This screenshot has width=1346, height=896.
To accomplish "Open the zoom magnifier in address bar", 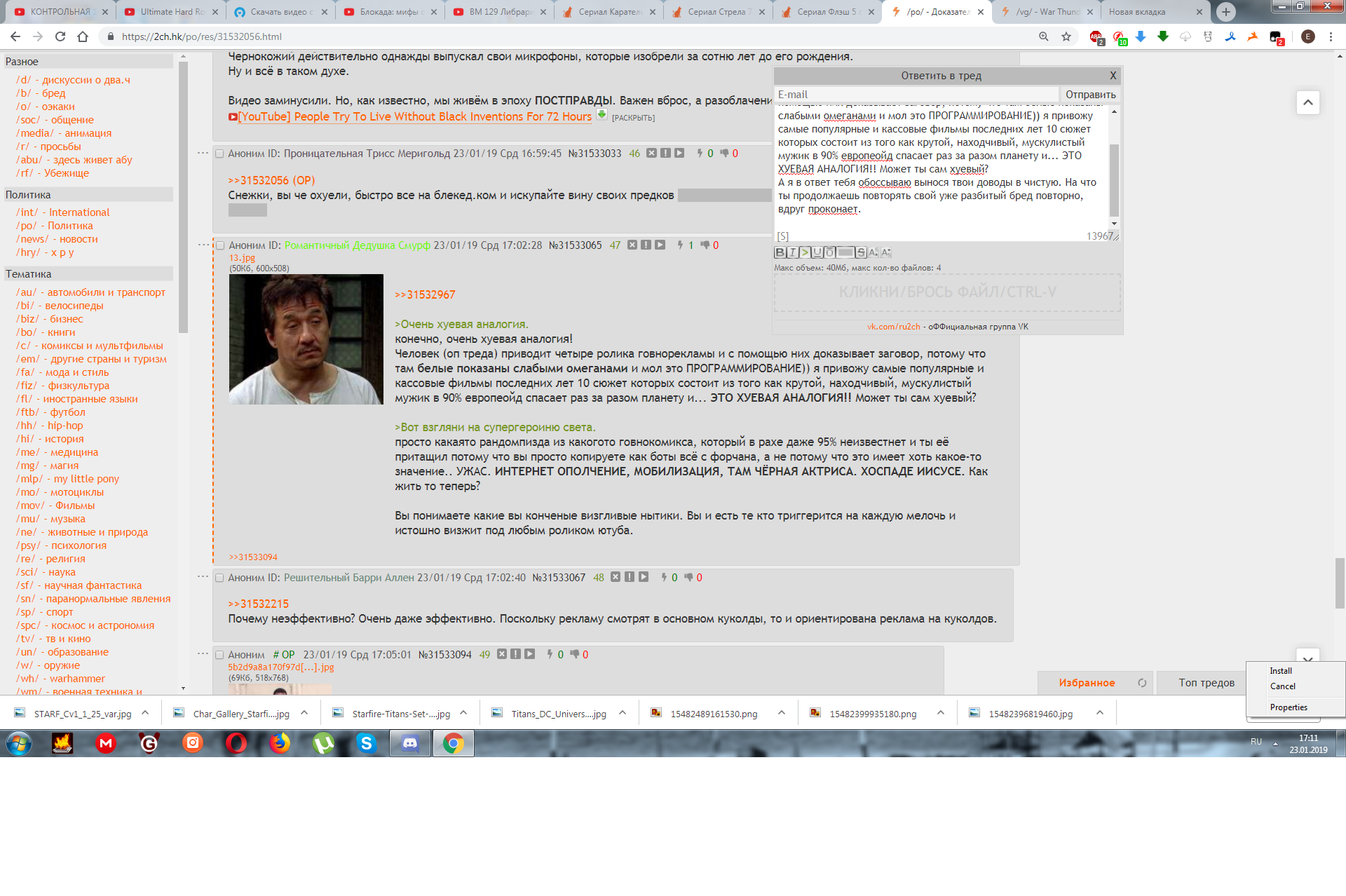I will [1044, 36].
